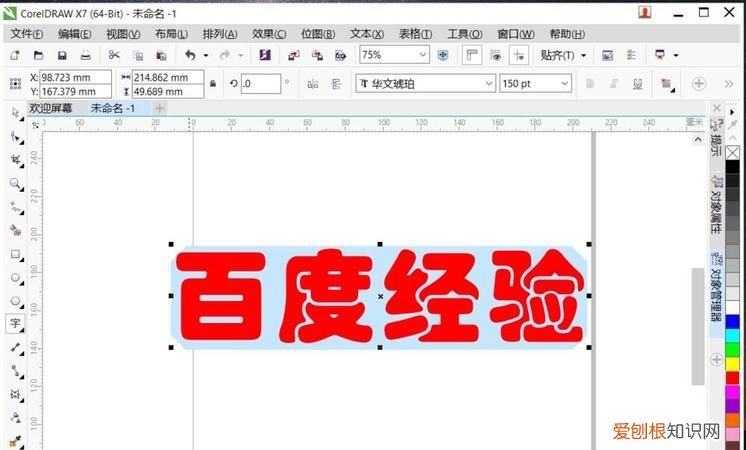This screenshot has height=450, width=746.
Task: Open the 文件(F) menu
Action: 27,34
